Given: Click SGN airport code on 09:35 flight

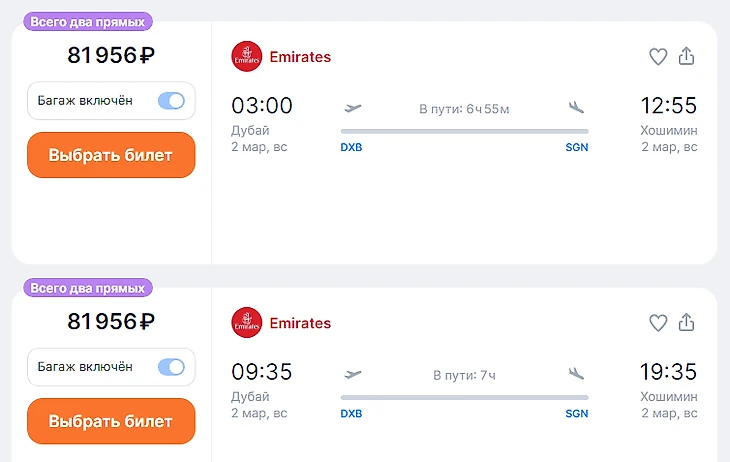Looking at the screenshot, I should (576, 413).
